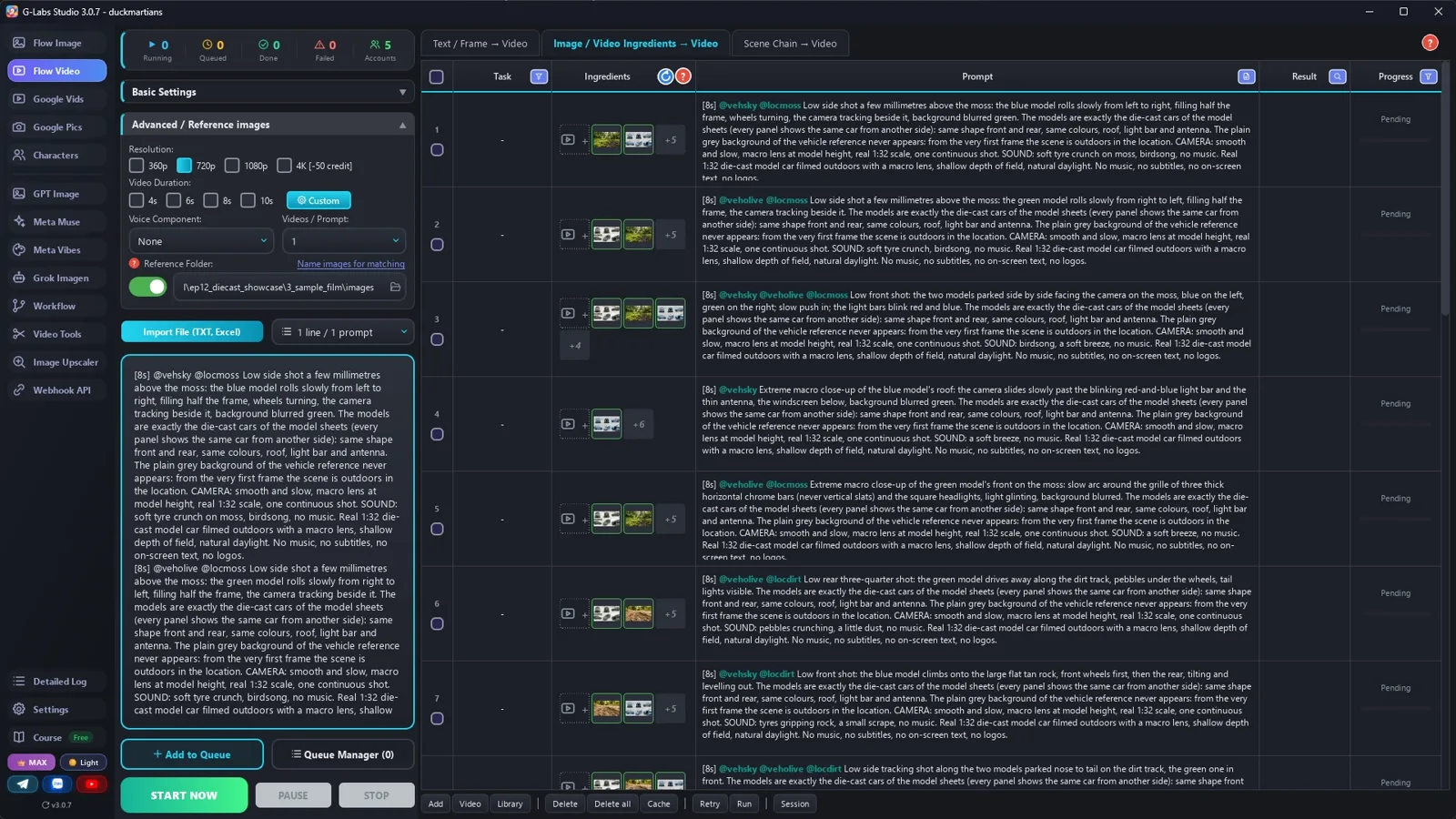Select the 1080p resolution checkbox

[x=232, y=166]
